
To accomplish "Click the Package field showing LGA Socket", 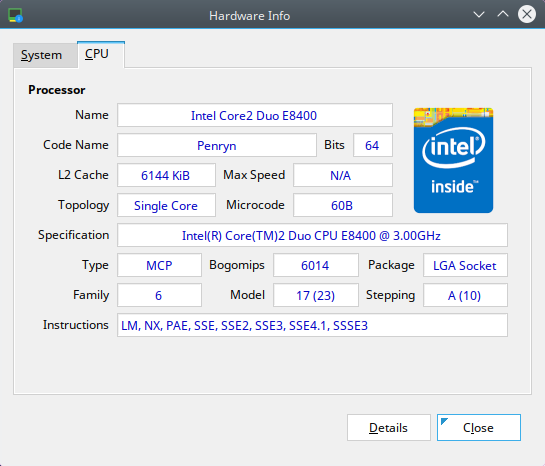I will tap(465, 265).
